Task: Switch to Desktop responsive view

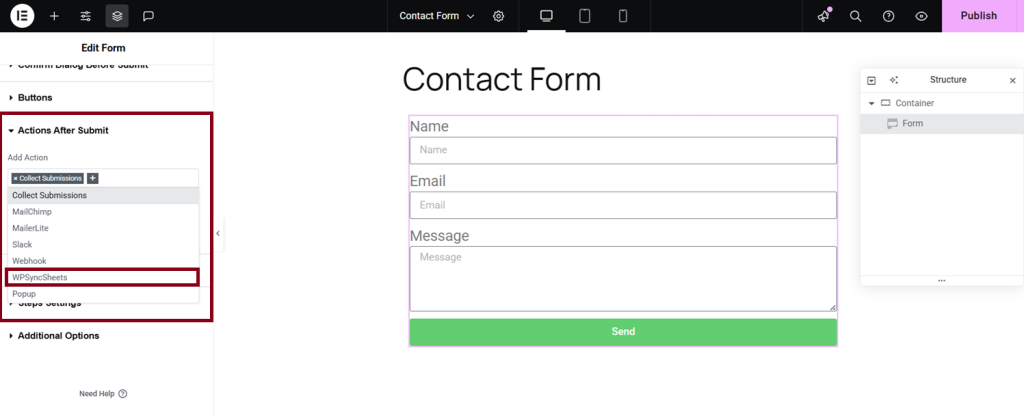Action: click(546, 16)
